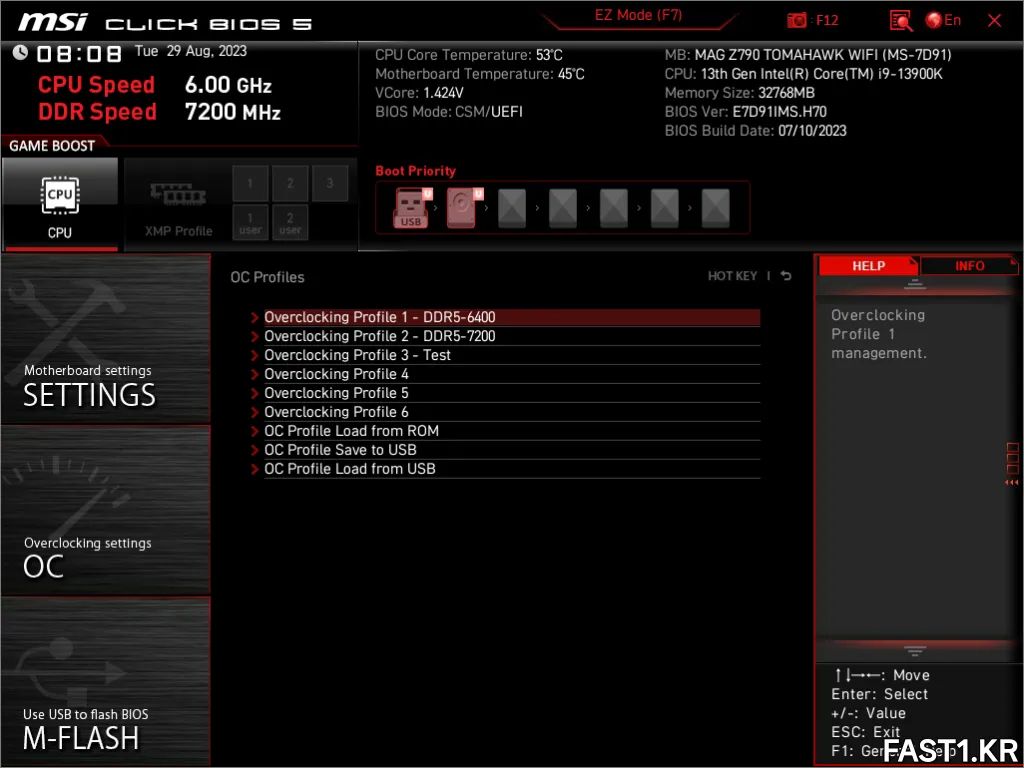Click the VCore 1.424V reading
This screenshot has height=768, width=1024.
click(x=419, y=93)
